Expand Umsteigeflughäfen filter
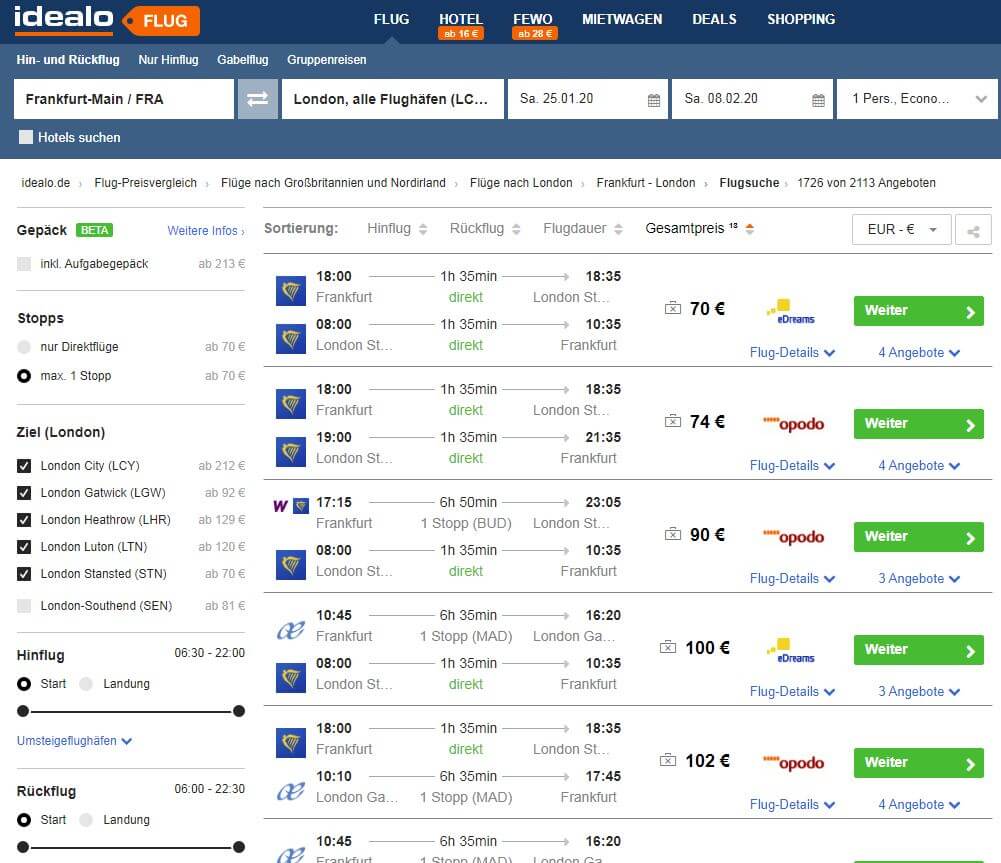Screen dimensions: 1001x863 74,741
